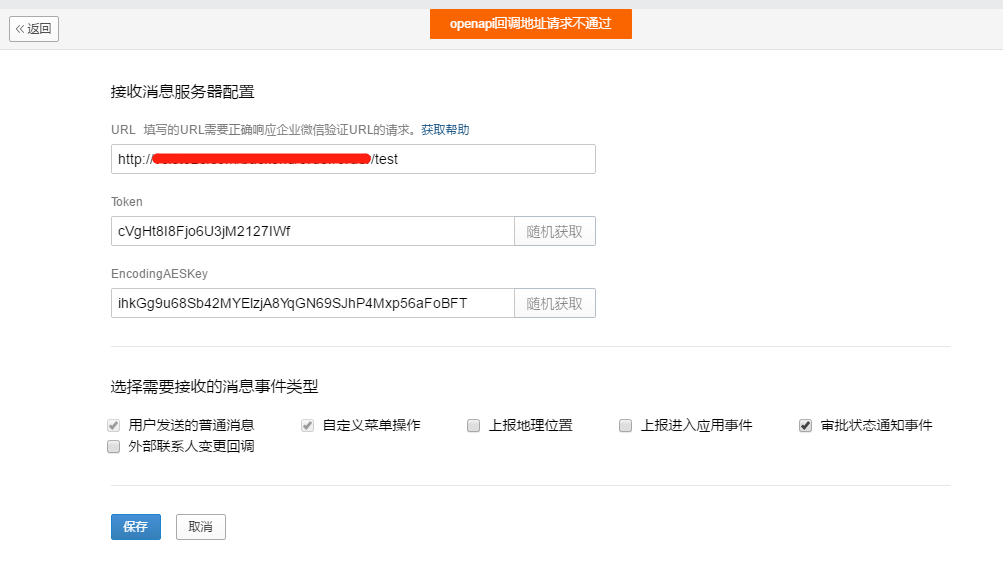Save the configuration with 保存
This screenshot has width=1003, height=582.
coord(136,527)
